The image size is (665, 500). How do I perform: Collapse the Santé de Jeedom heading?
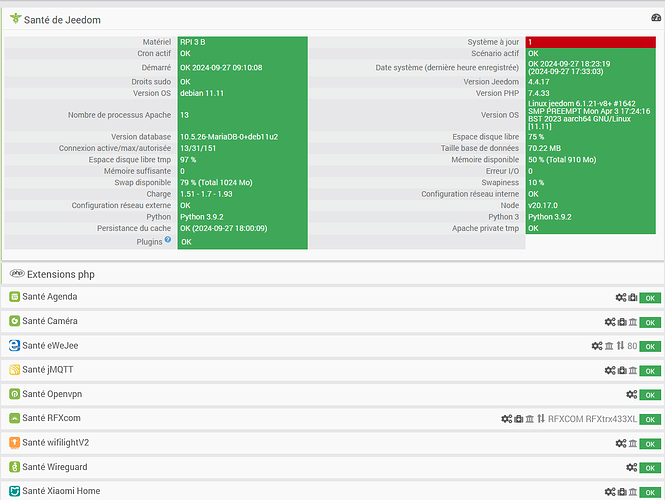point(62,20)
